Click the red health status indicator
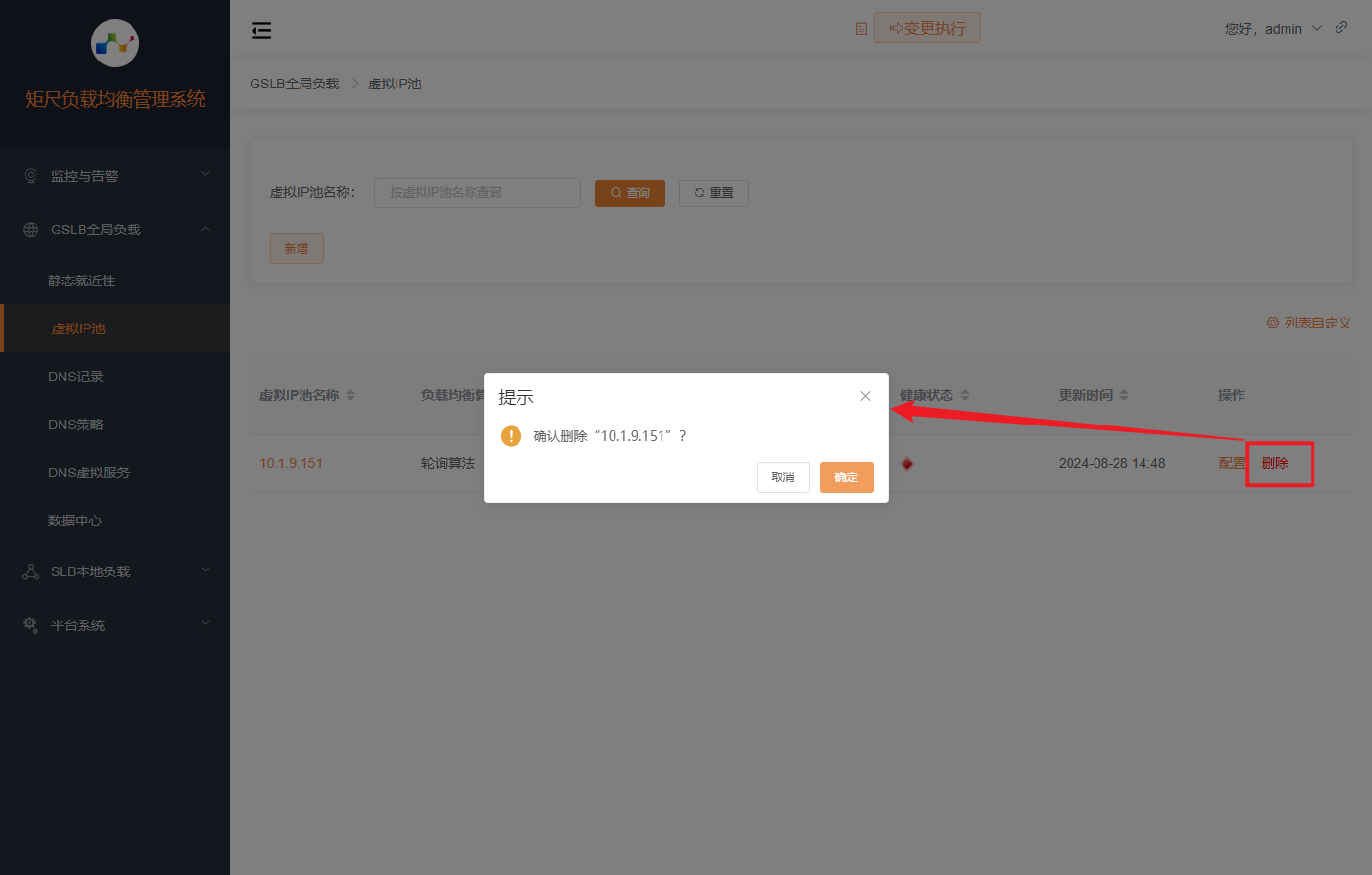This screenshot has height=875, width=1372. coord(907,464)
